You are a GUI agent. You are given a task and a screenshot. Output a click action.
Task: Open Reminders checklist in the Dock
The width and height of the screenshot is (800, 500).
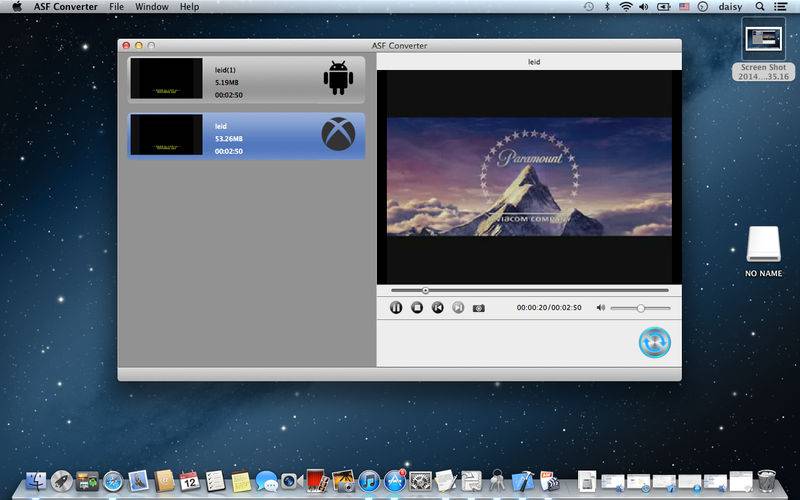tap(215, 481)
